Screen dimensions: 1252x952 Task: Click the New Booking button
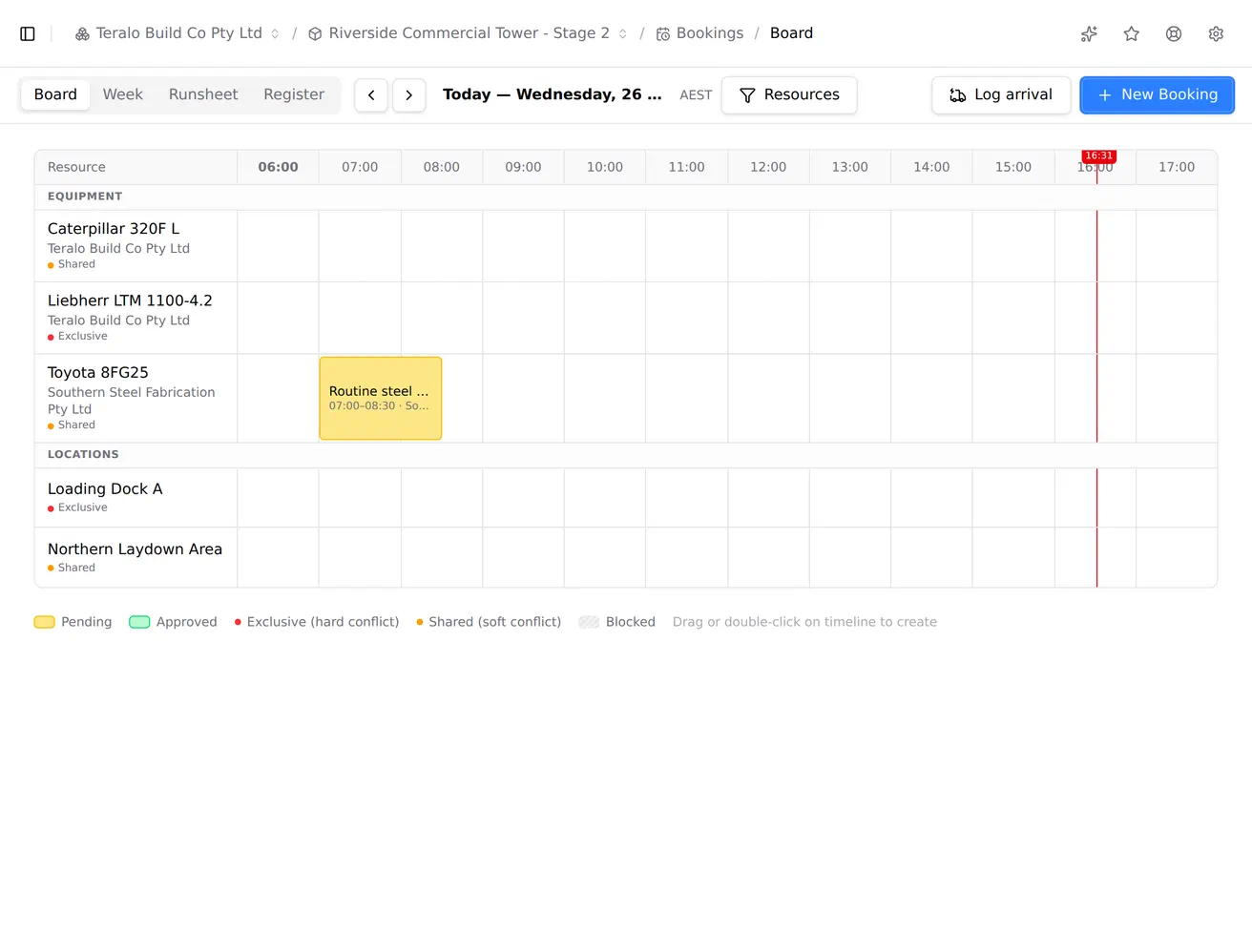pyautogui.click(x=1158, y=95)
